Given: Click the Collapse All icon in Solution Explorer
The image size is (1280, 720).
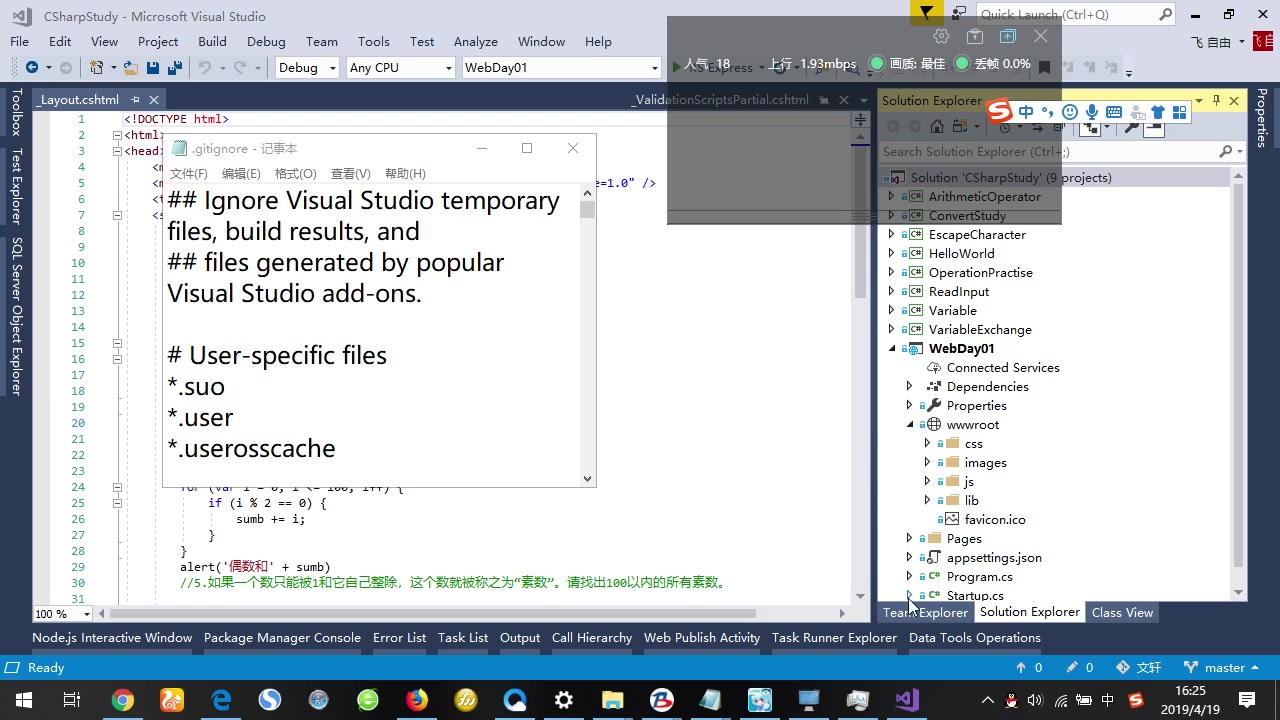Looking at the screenshot, I should point(1057,126).
